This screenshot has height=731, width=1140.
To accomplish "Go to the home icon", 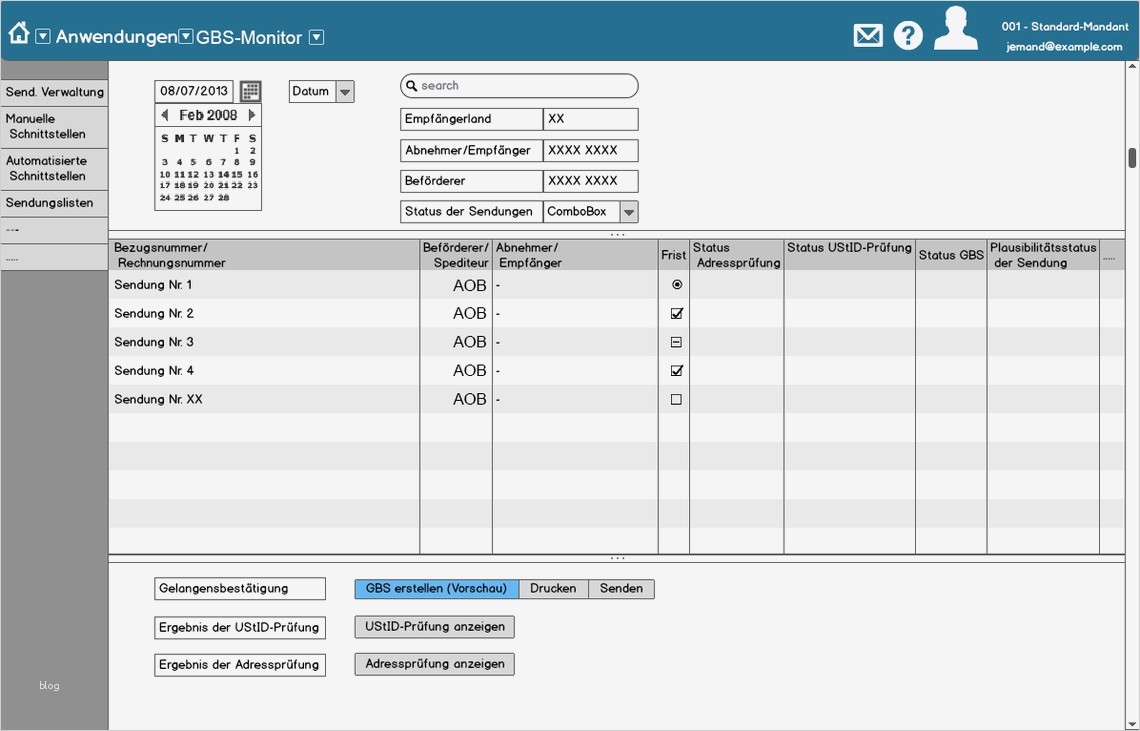I will (19, 33).
